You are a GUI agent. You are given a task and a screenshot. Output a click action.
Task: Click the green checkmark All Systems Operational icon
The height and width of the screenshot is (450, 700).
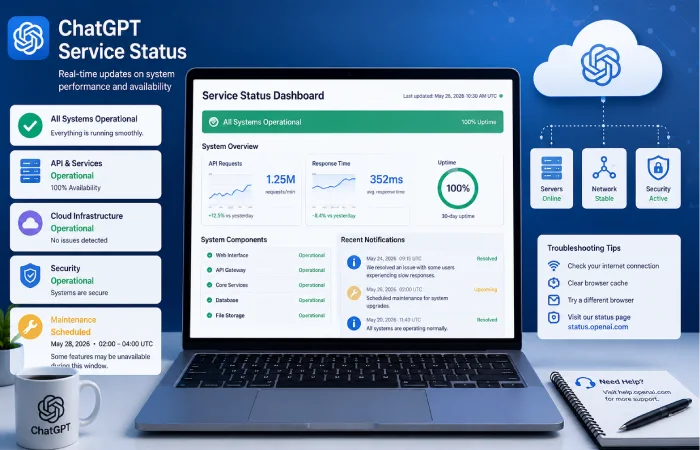point(30,125)
